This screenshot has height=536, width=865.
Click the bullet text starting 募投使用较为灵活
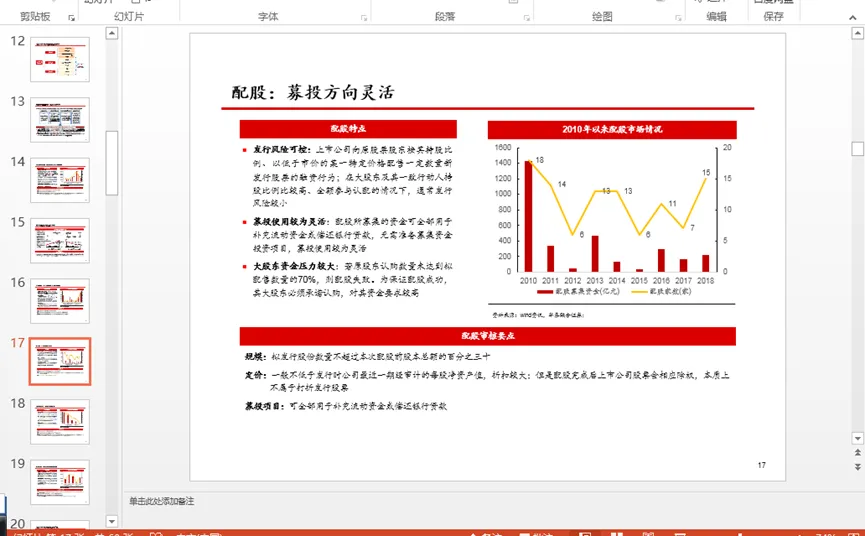(353, 235)
